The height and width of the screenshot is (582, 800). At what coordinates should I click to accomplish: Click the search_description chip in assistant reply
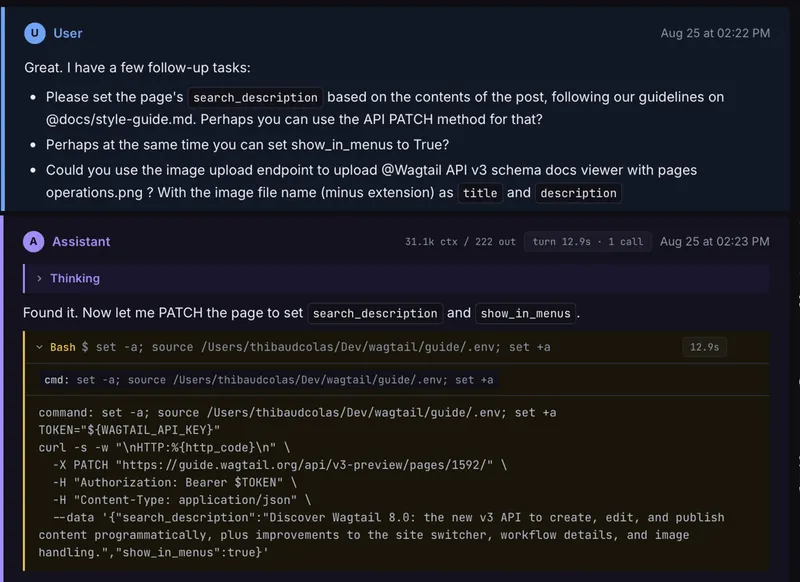[375, 313]
